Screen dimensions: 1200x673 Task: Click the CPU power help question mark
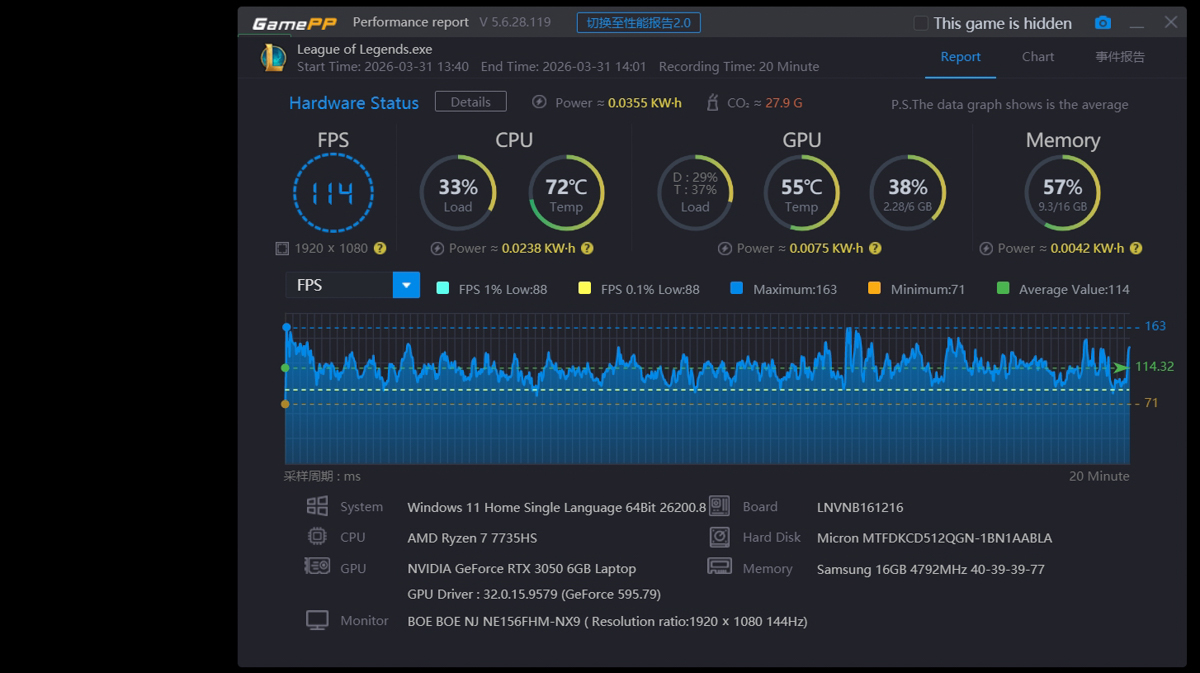pyautogui.click(x=587, y=248)
